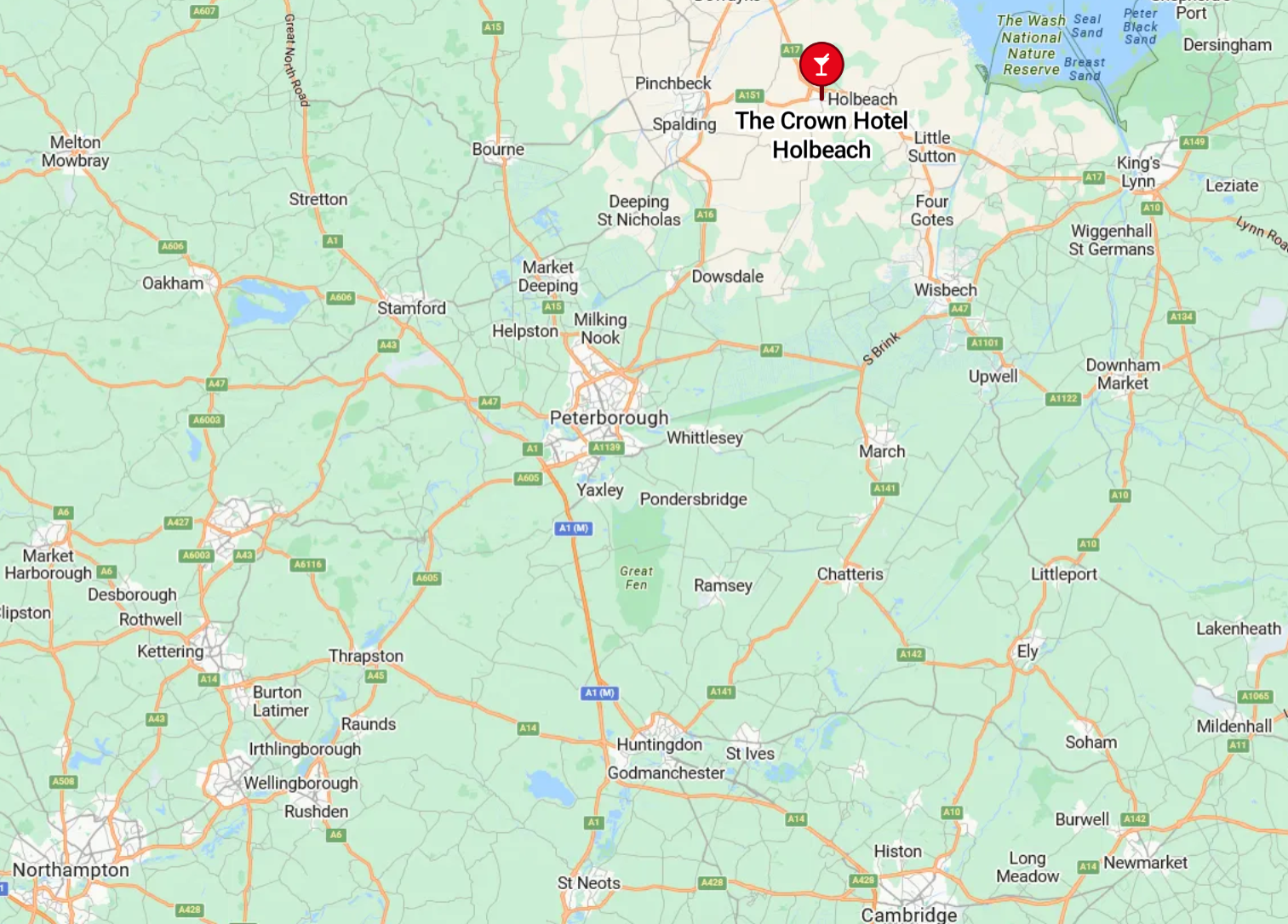
Task: Click the Market Harborough town label
Action: (48, 564)
